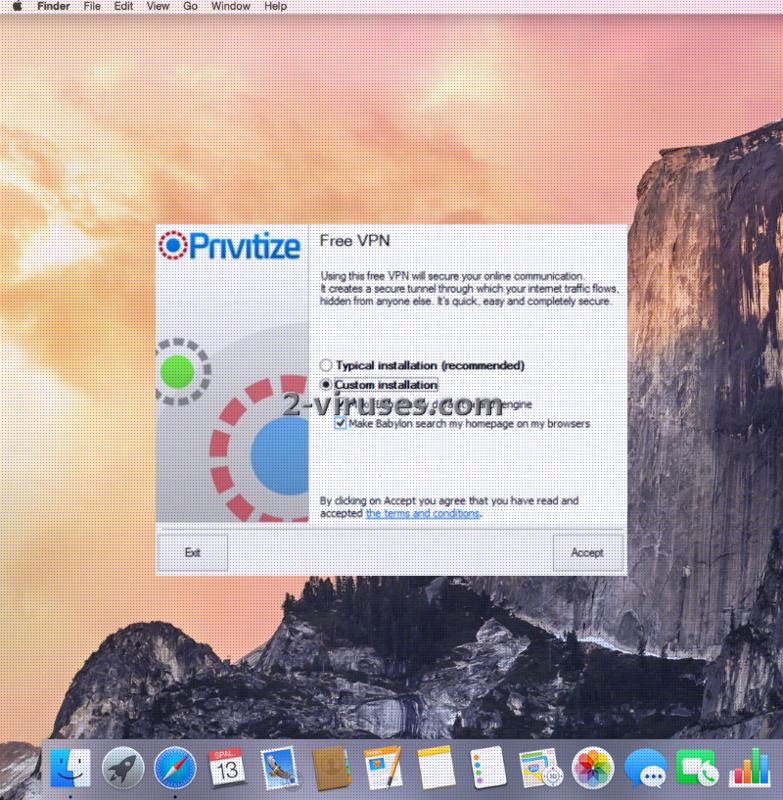Open Maps icon in dock

pos(540,768)
